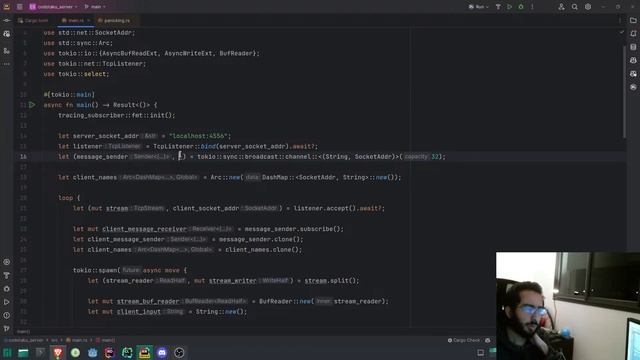The height and width of the screenshot is (360, 640).
Task: Click the main() sticky scope label under the editor
Action: [24, 331]
